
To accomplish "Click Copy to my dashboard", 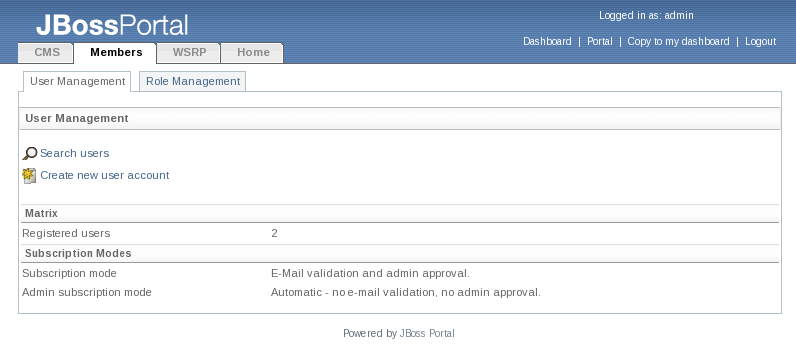I will point(678,42).
